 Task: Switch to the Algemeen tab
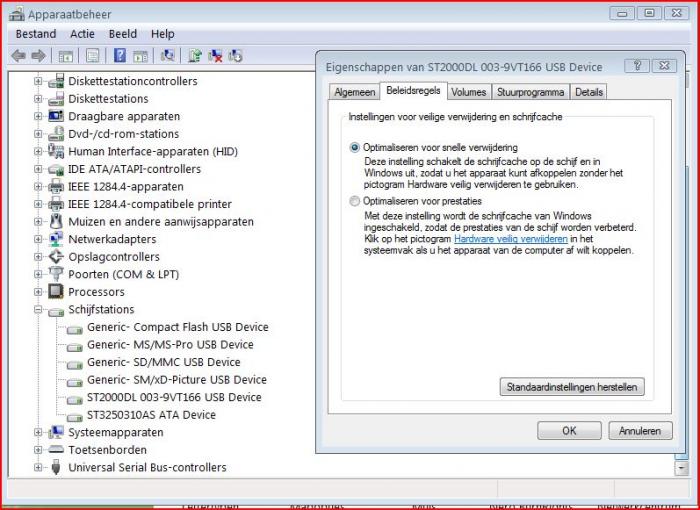(x=354, y=92)
